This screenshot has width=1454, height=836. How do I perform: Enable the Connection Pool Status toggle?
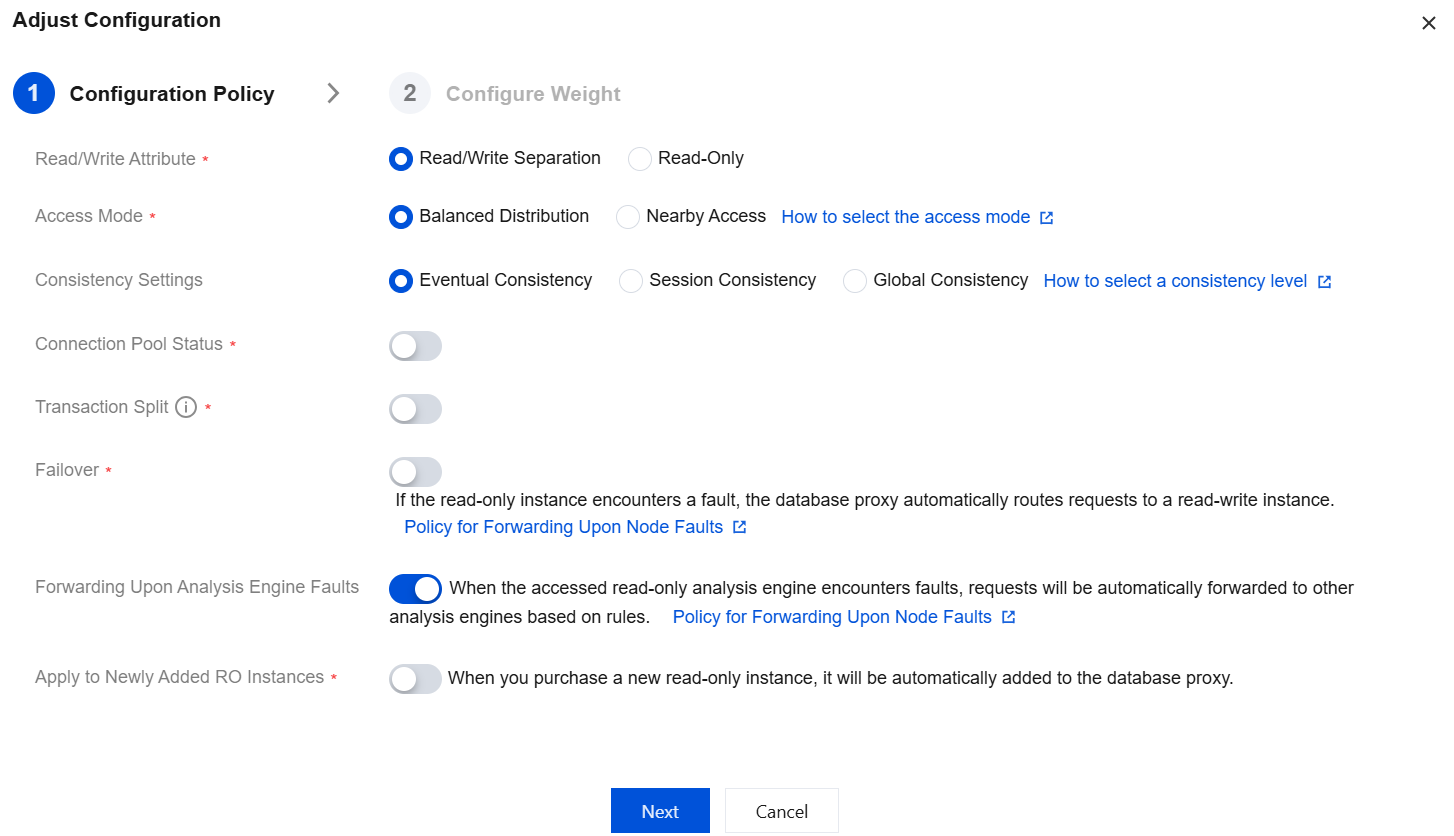415,346
